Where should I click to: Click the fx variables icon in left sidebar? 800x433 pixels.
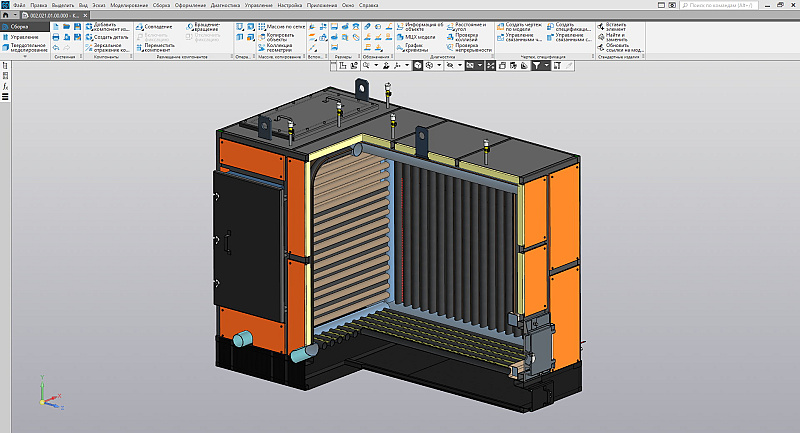5,87
